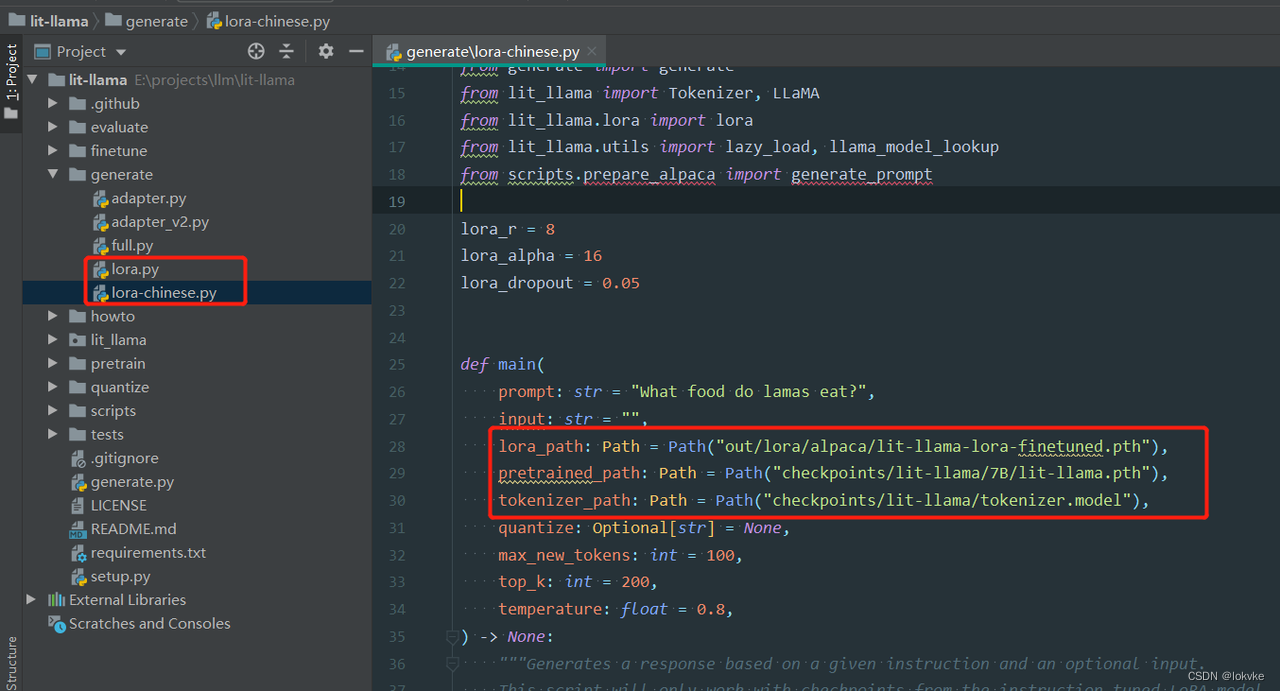Expand the quantize folder

click(x=53, y=387)
